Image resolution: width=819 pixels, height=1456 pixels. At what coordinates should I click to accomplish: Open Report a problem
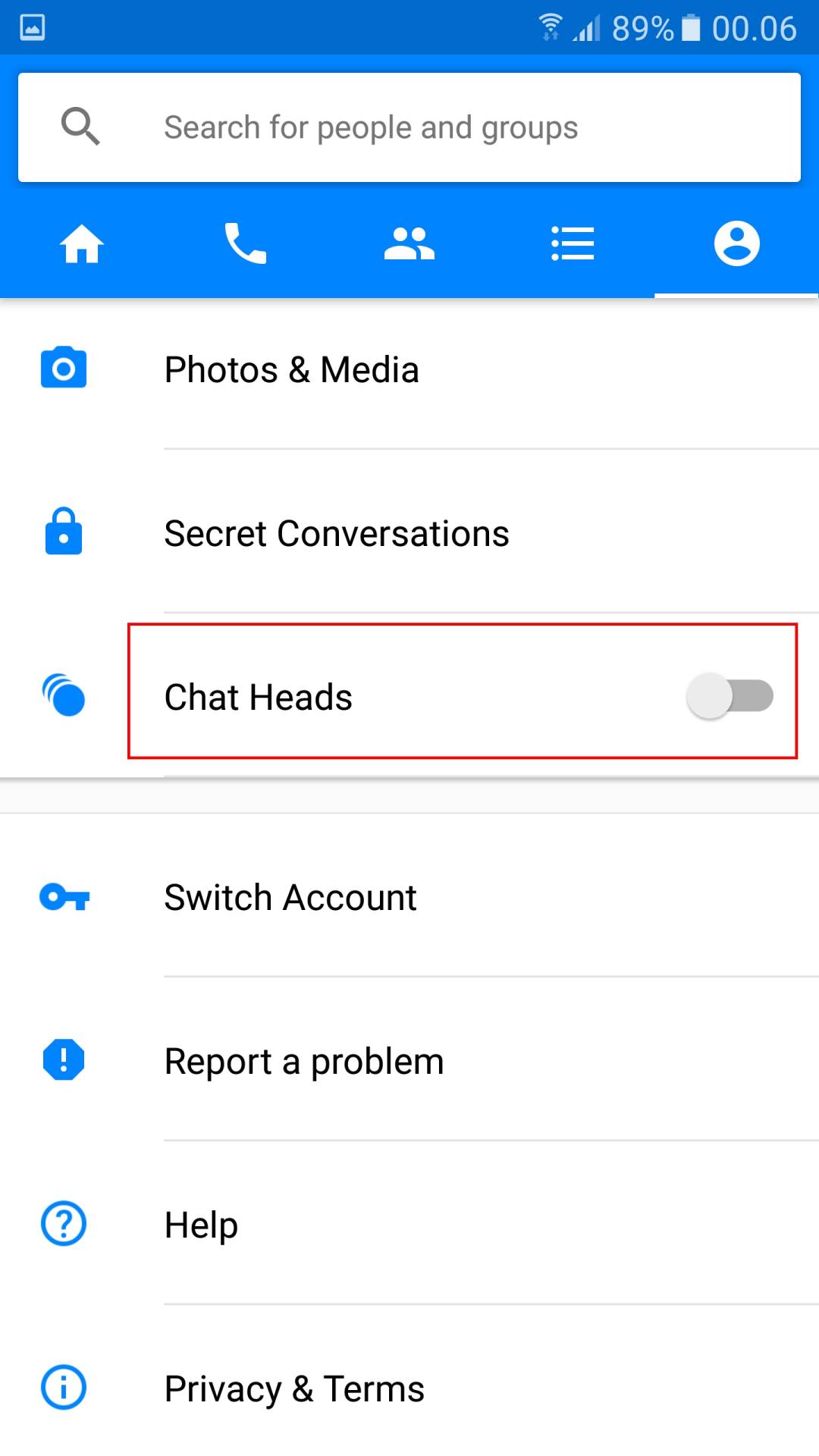pos(409,1061)
